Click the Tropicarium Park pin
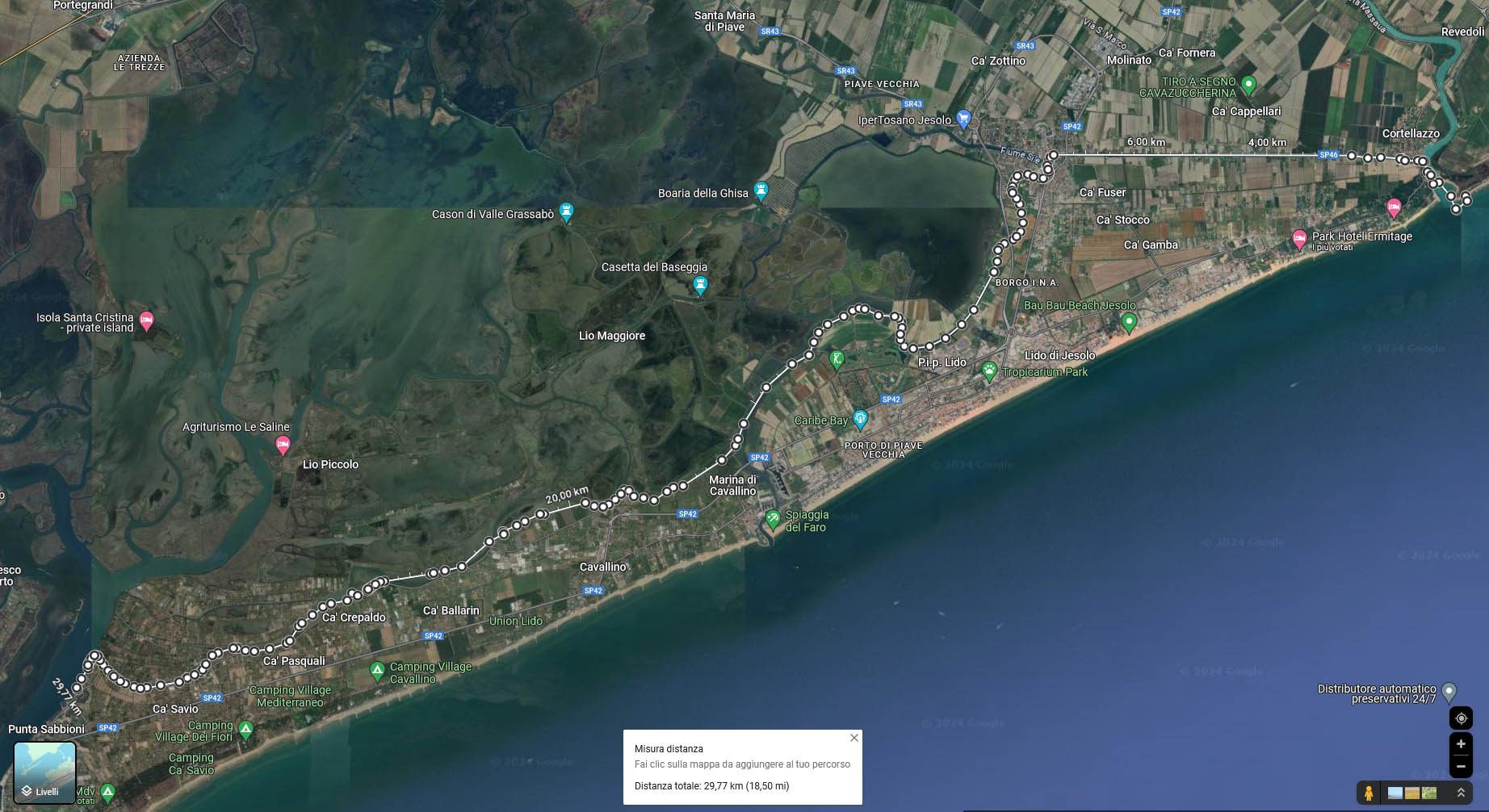Screen dimensions: 1489x812 [989, 370]
